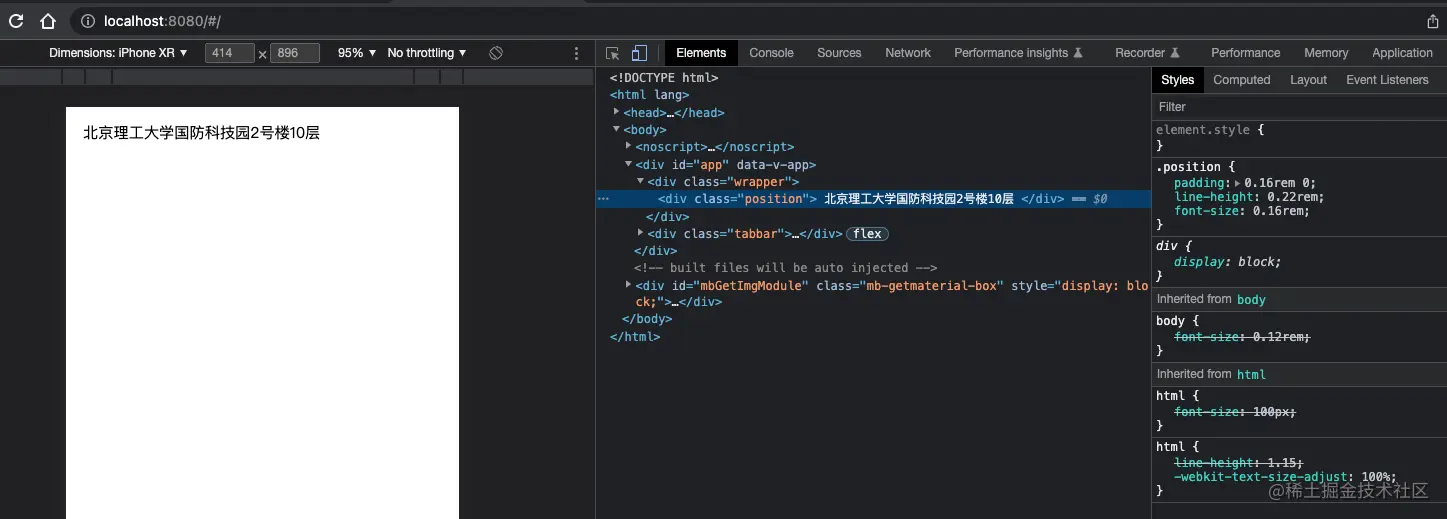The height and width of the screenshot is (519, 1447).
Task: Toggle the device toolbar icon
Action: coord(640,53)
